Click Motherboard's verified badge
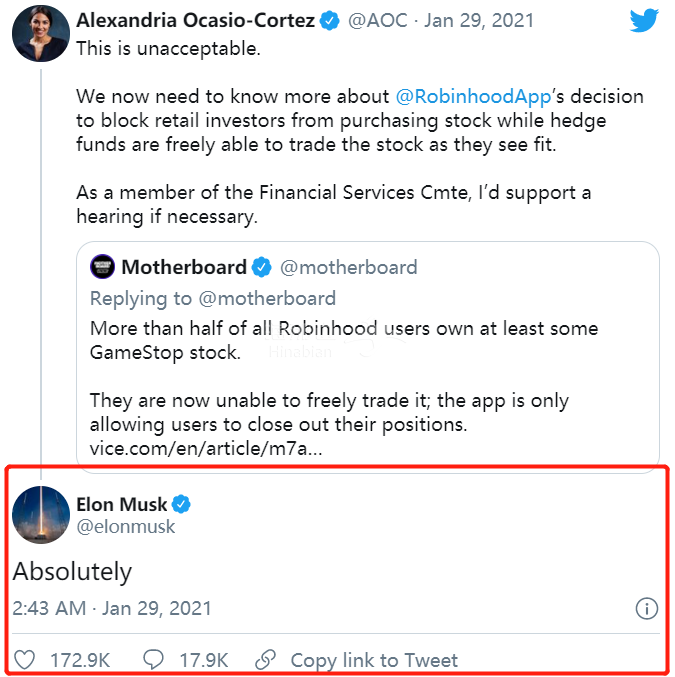The height and width of the screenshot is (677, 675). pos(262,267)
